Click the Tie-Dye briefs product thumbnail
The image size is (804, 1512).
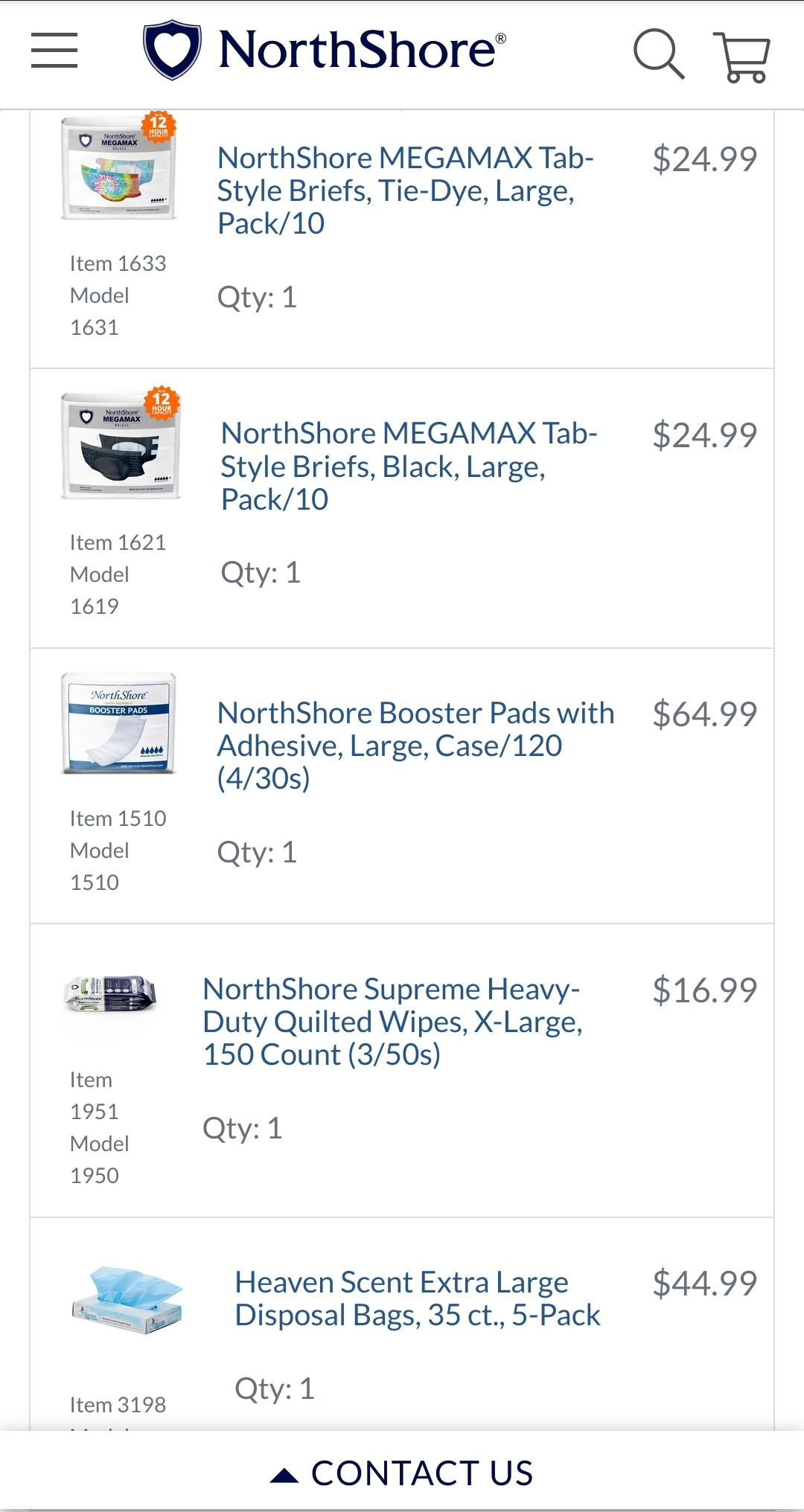(120, 167)
